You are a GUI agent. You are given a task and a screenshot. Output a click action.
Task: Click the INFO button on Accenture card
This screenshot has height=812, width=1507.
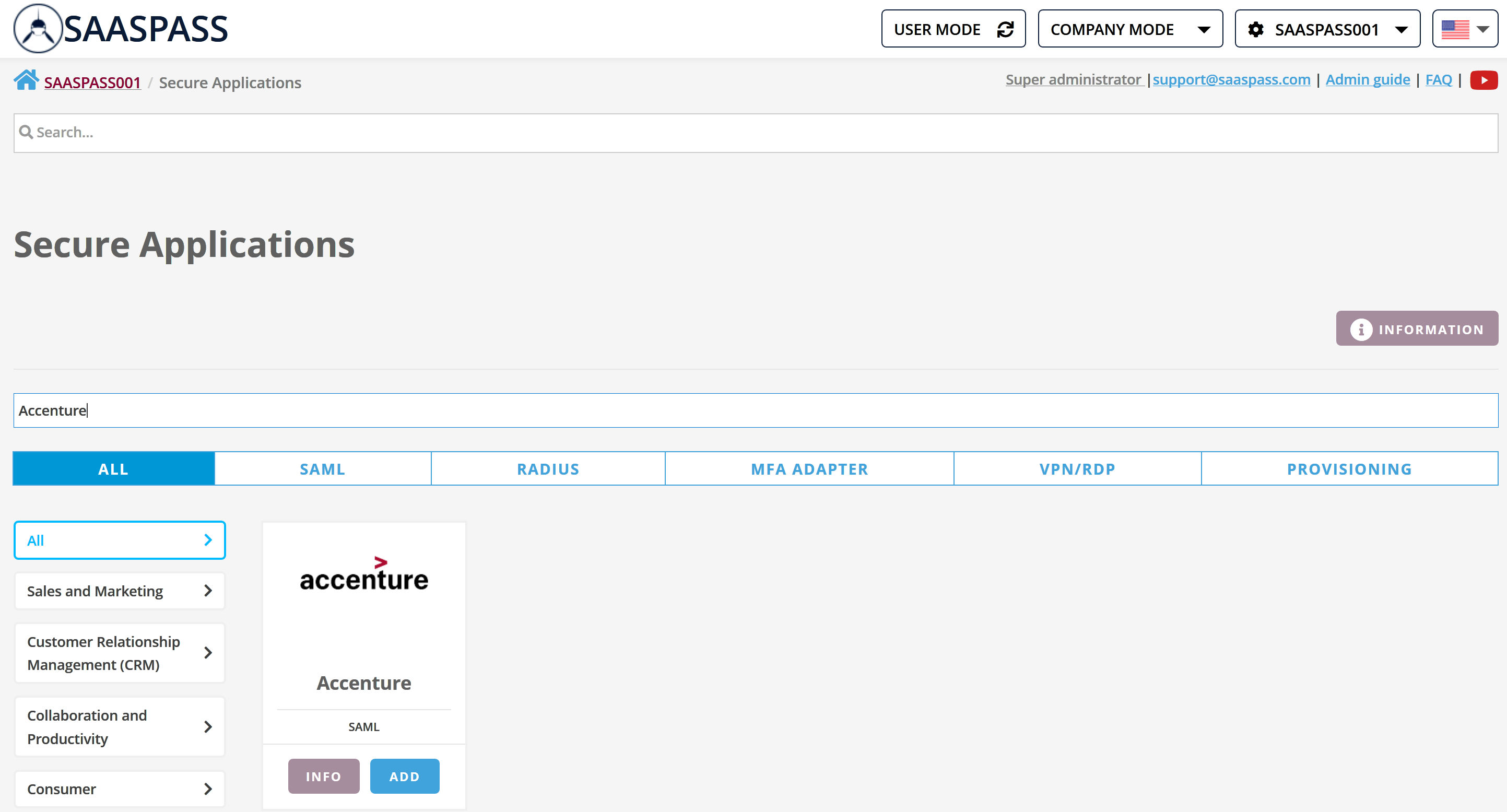(x=323, y=776)
